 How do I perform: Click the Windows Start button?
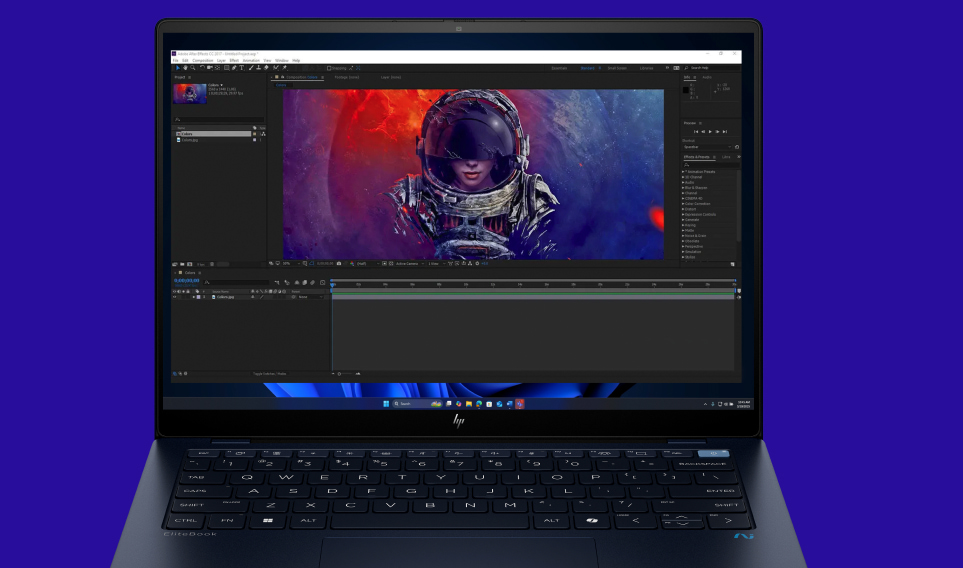(385, 404)
